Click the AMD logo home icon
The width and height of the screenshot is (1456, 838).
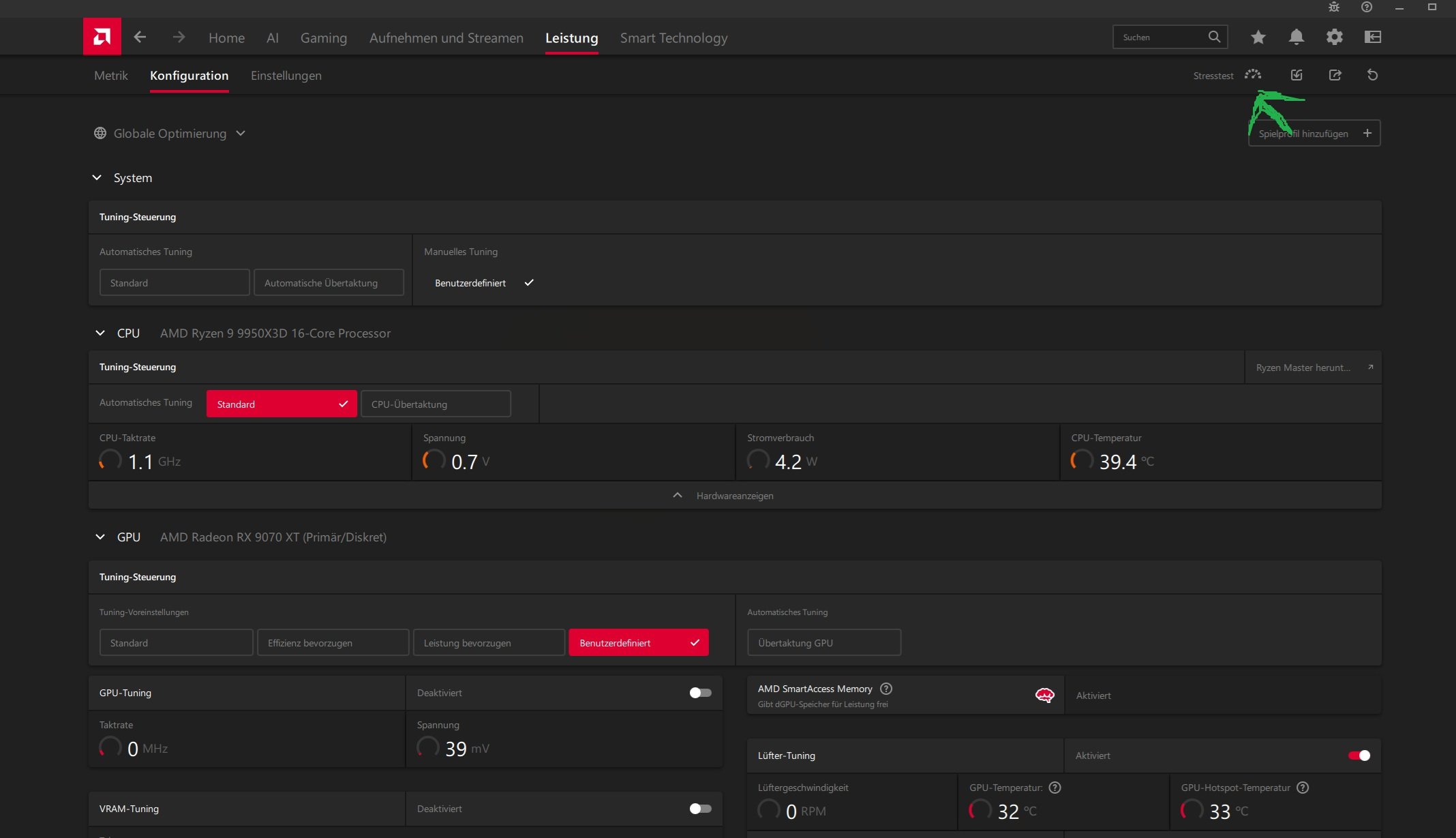(x=102, y=37)
